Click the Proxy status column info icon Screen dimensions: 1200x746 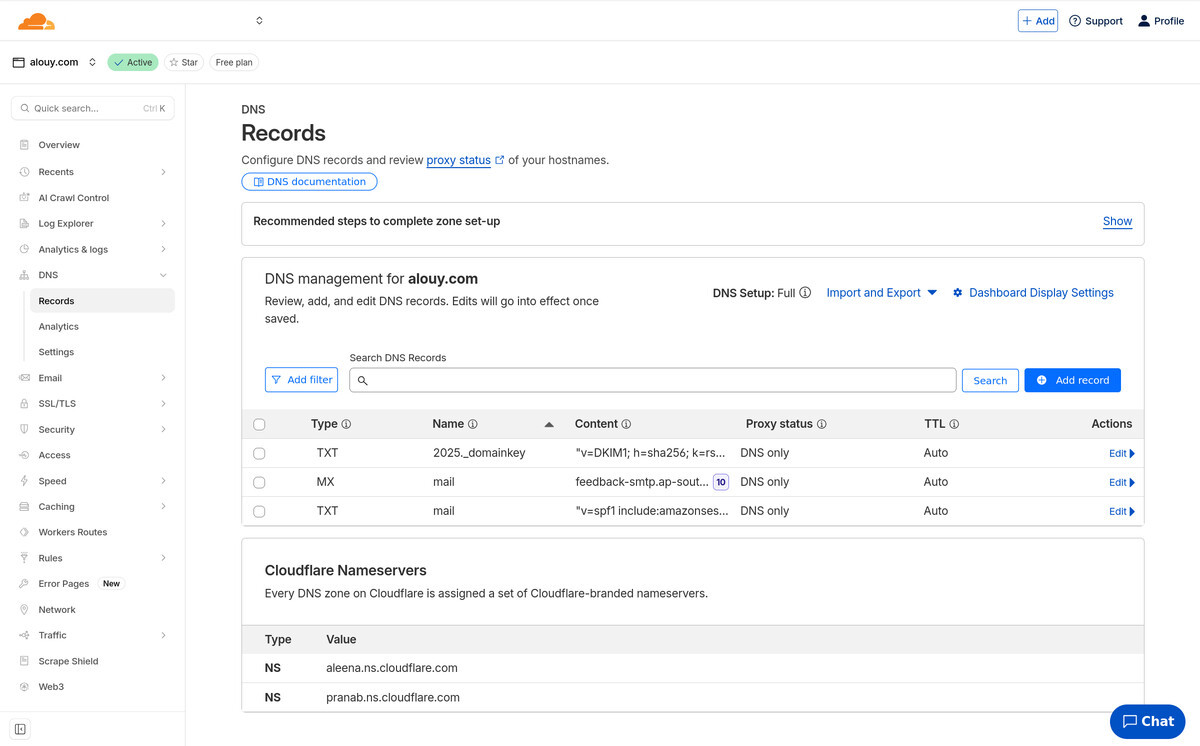(821, 424)
